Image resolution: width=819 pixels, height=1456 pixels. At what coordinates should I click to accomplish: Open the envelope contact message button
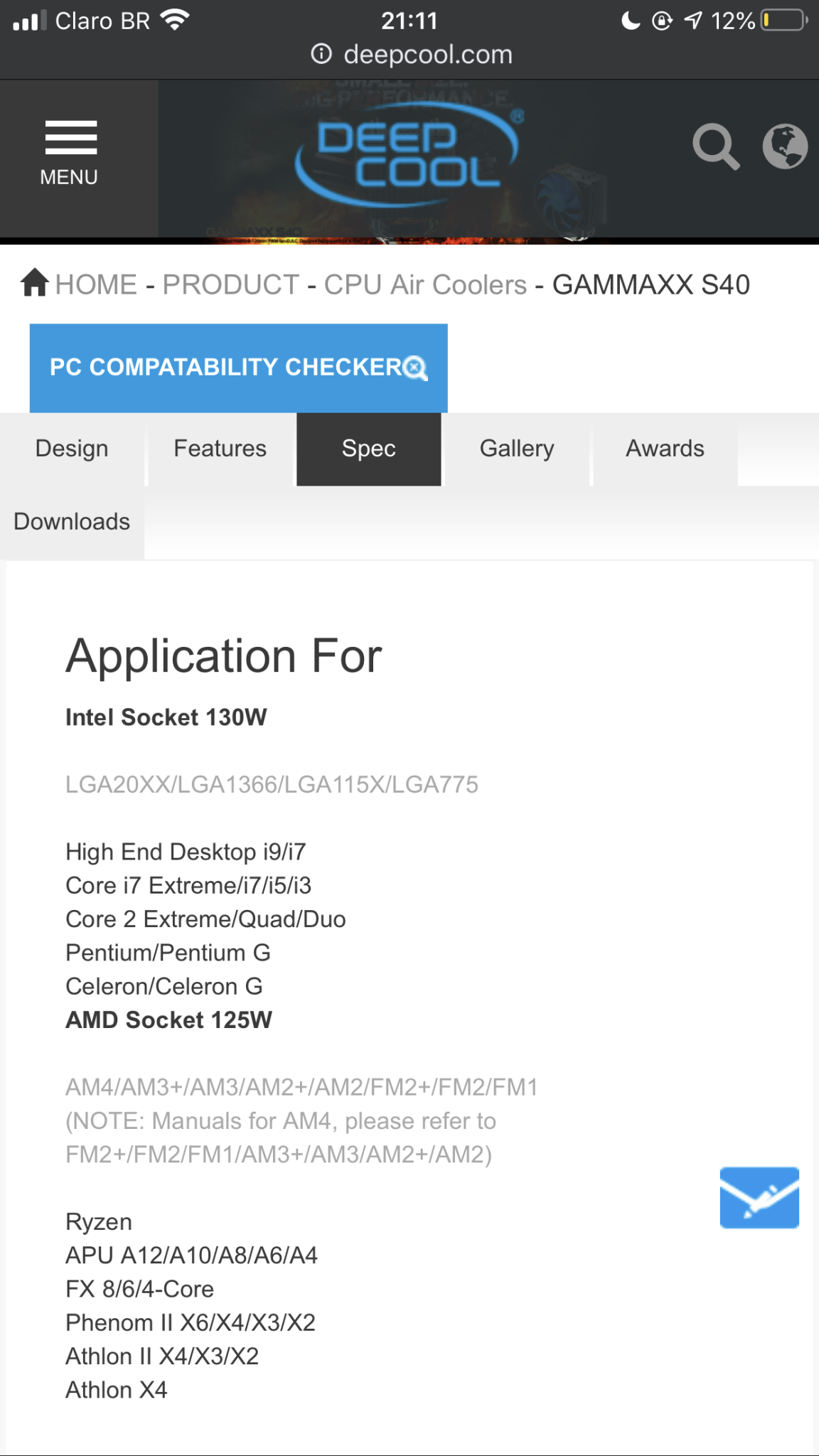click(759, 1197)
